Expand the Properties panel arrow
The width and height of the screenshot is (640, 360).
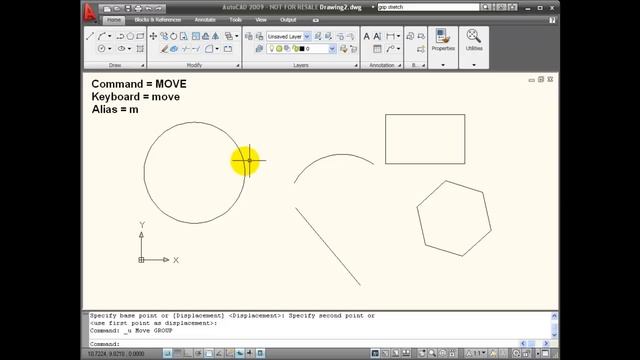point(443,65)
